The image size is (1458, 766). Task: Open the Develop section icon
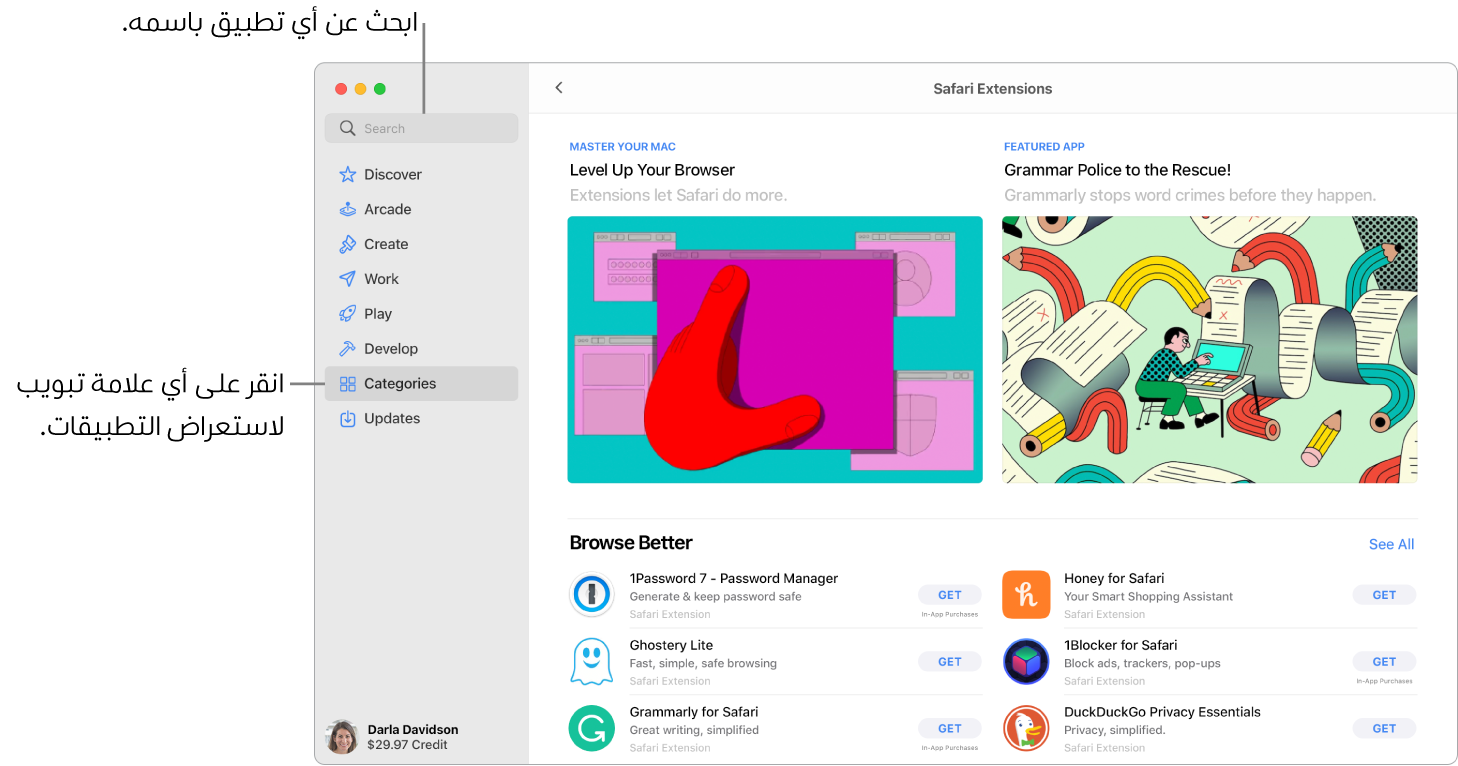coord(348,348)
